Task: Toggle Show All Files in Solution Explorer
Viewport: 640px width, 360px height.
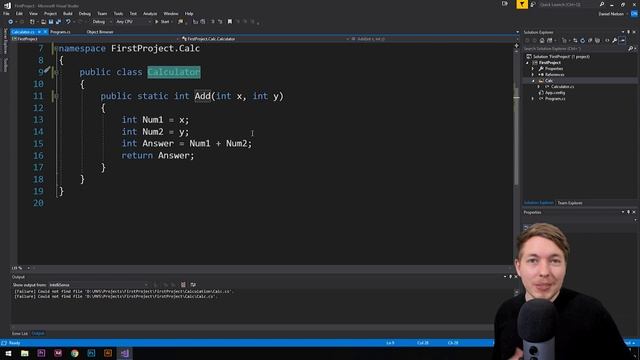Action: [x=598, y=40]
